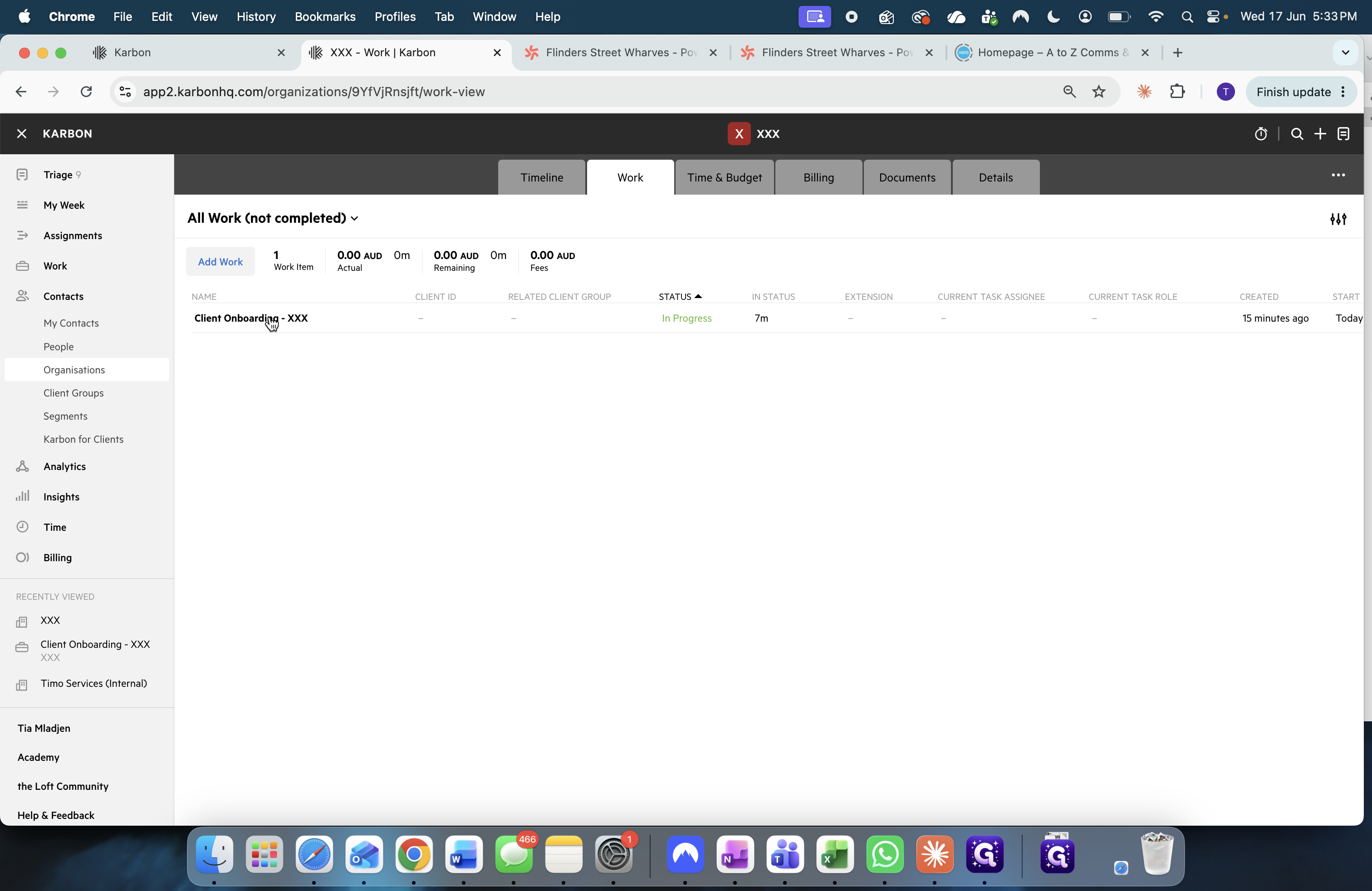Sort by the NAME column header

[x=204, y=297]
